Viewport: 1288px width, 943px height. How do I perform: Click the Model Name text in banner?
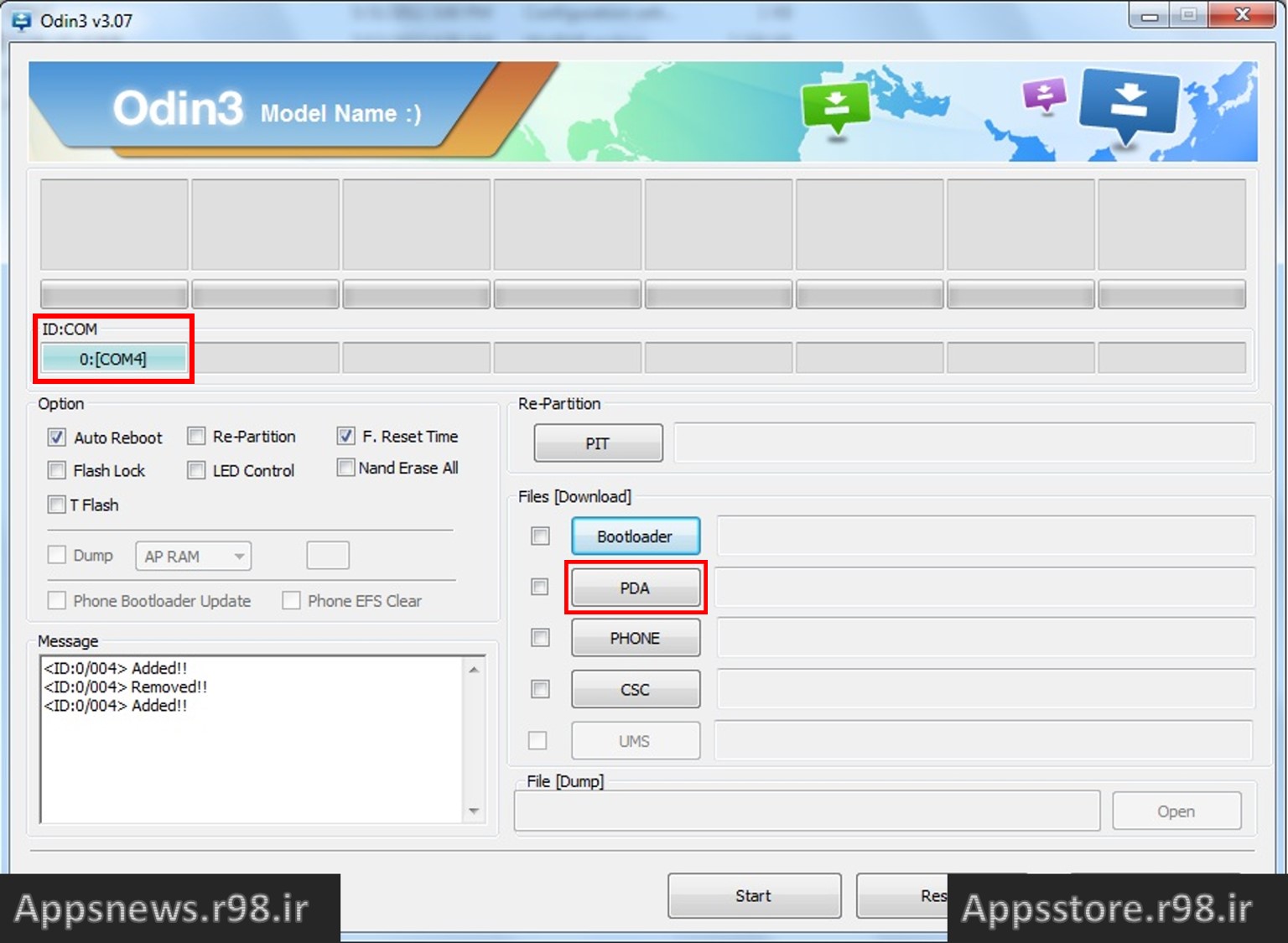[340, 113]
